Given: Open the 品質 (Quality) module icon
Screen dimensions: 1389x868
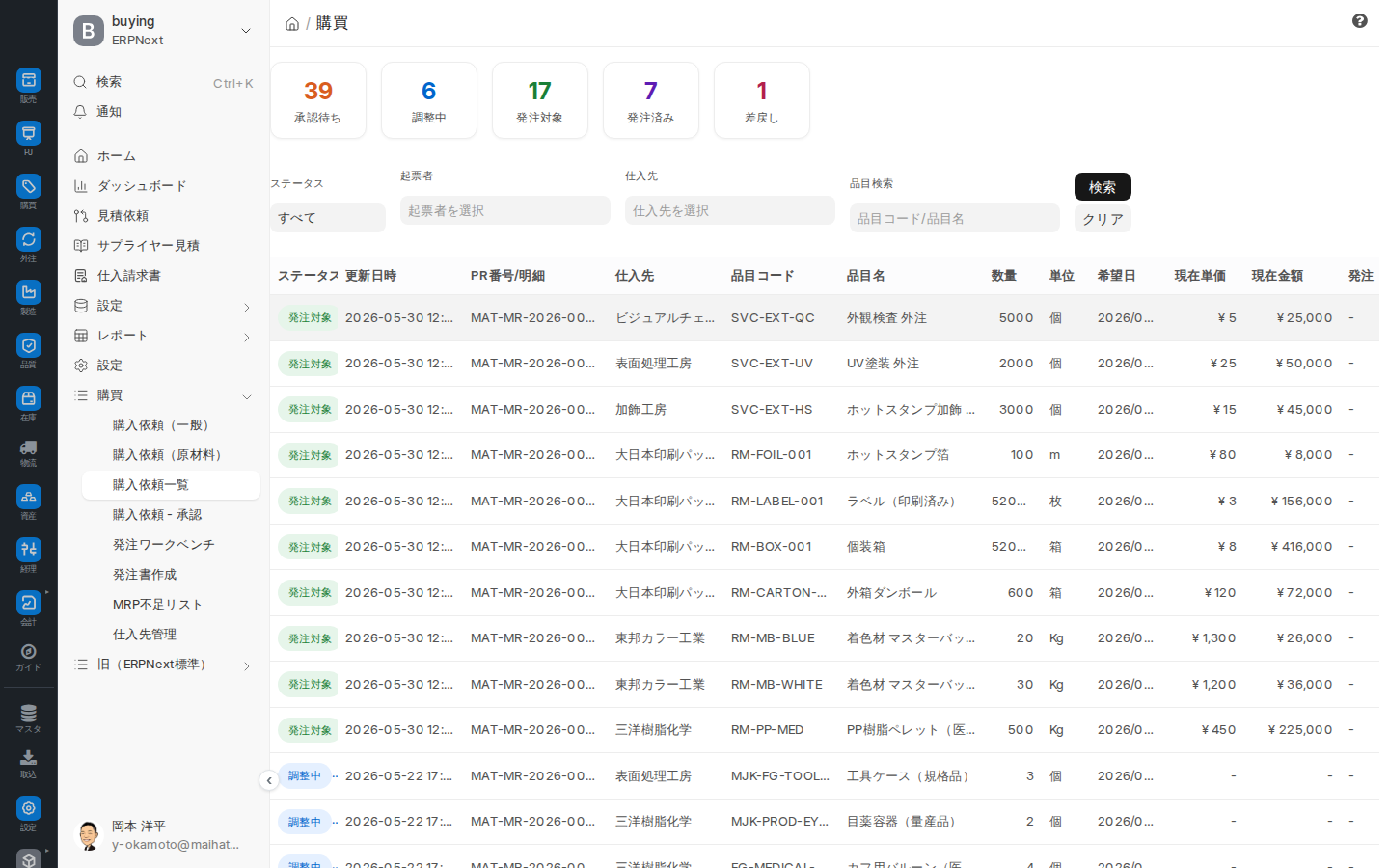Looking at the screenshot, I should click(28, 345).
